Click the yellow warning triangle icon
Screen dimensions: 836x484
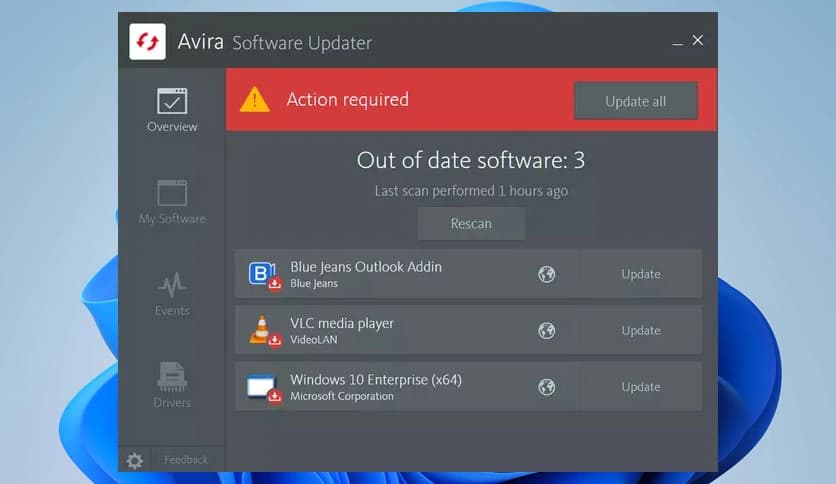tap(254, 99)
